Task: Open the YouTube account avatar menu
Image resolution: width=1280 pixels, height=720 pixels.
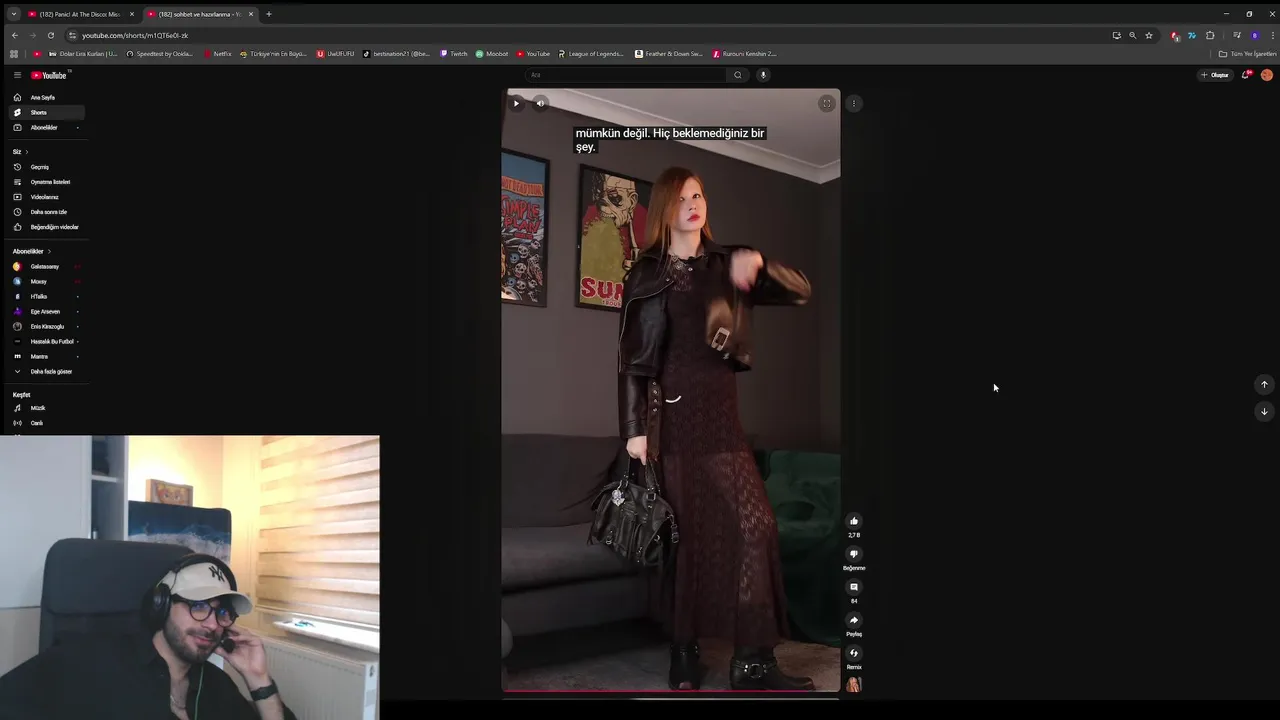Action: point(1267,75)
